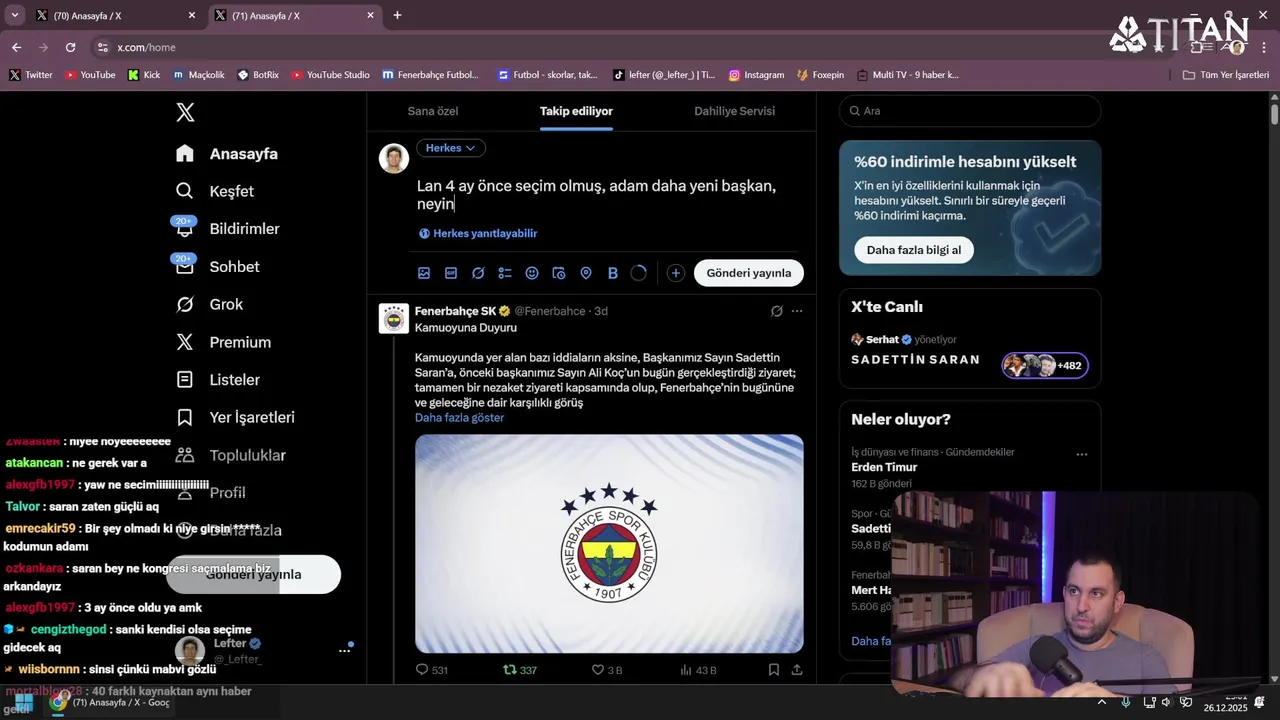
Task: Open Yer İşaretleri bookmarks
Action: click(x=234, y=417)
